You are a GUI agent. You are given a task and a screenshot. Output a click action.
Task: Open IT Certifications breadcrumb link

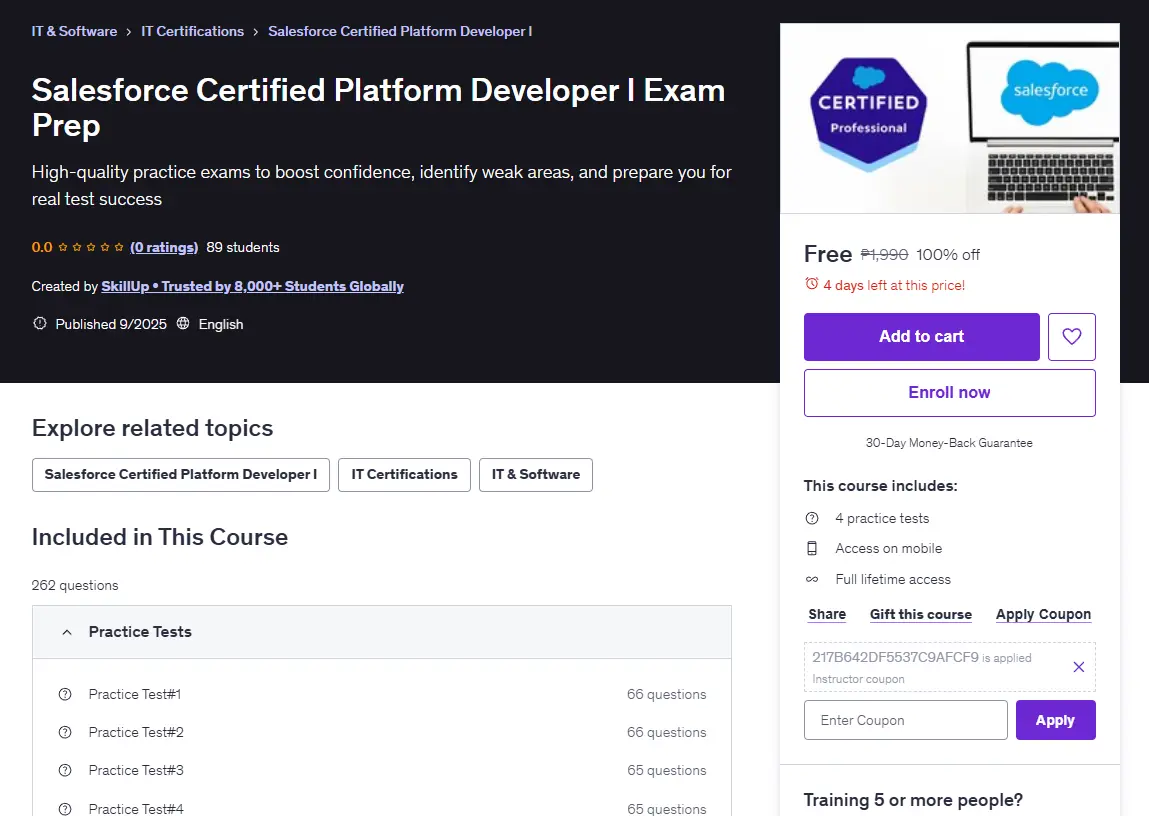(x=192, y=31)
